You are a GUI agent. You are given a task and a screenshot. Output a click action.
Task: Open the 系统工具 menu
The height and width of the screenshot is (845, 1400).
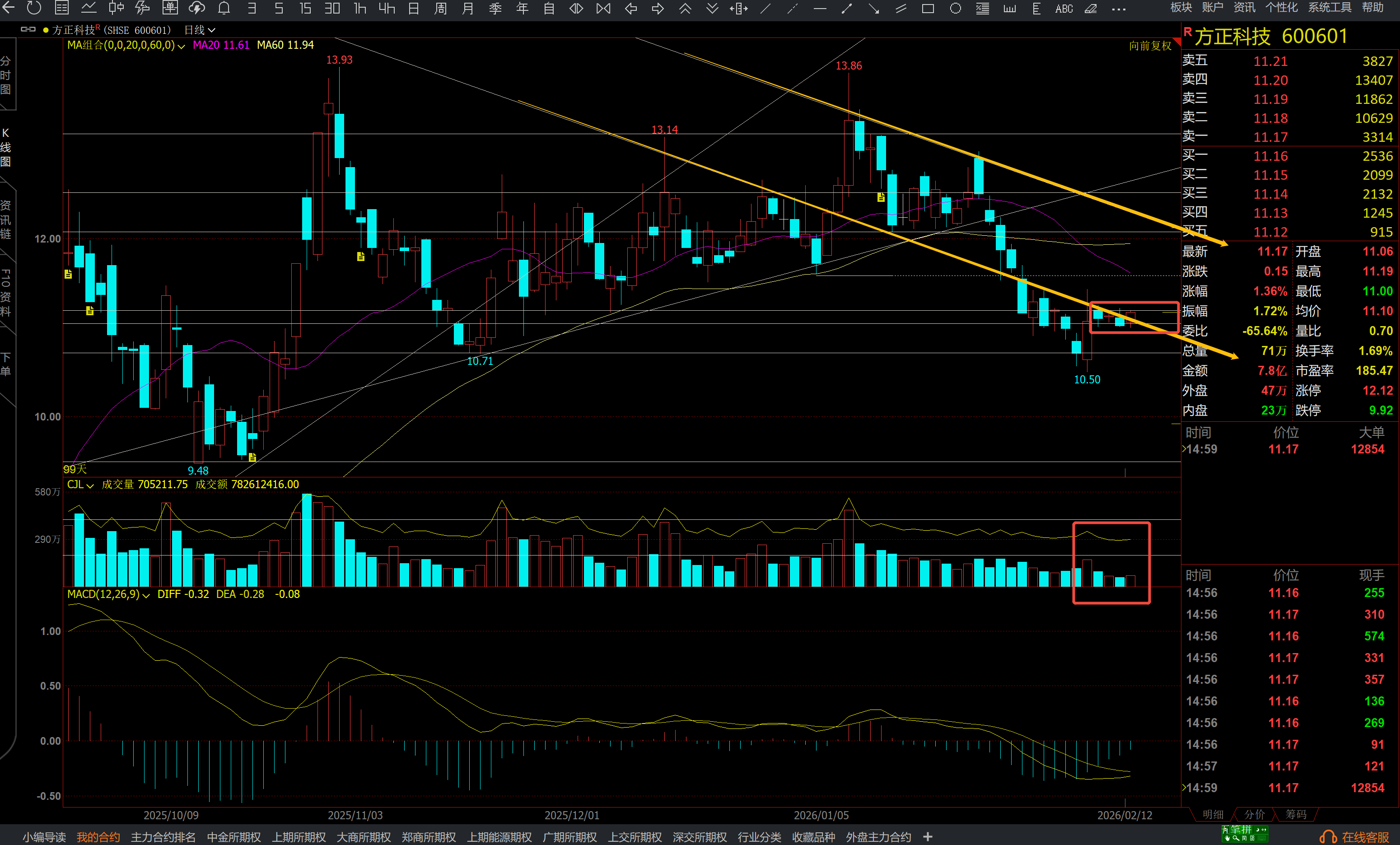coord(1330,7)
